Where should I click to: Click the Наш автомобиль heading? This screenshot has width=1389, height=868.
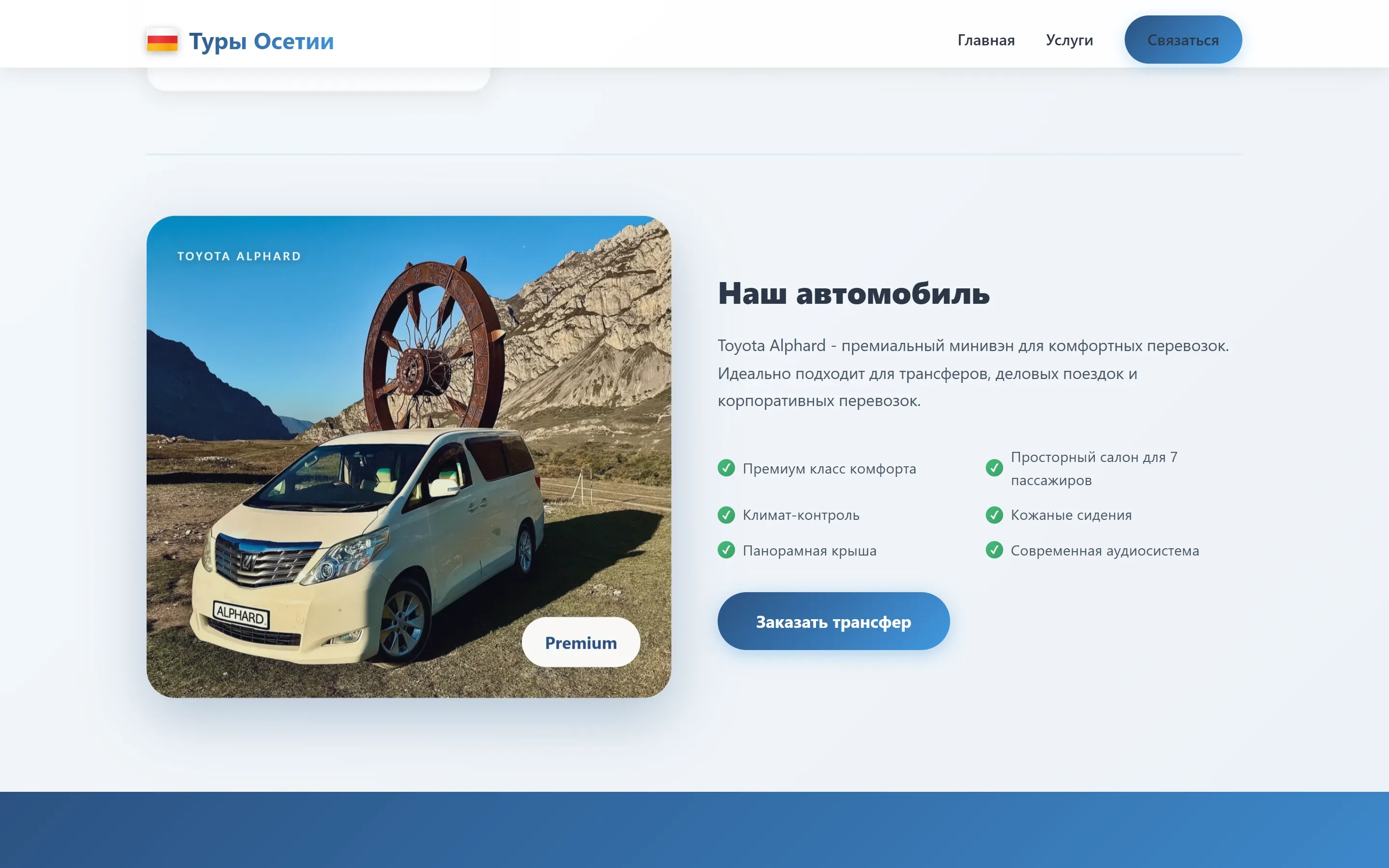point(854,293)
